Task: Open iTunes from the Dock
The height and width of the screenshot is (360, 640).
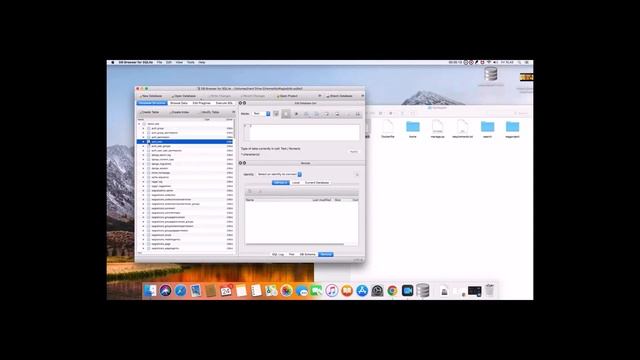Action: click(332, 291)
